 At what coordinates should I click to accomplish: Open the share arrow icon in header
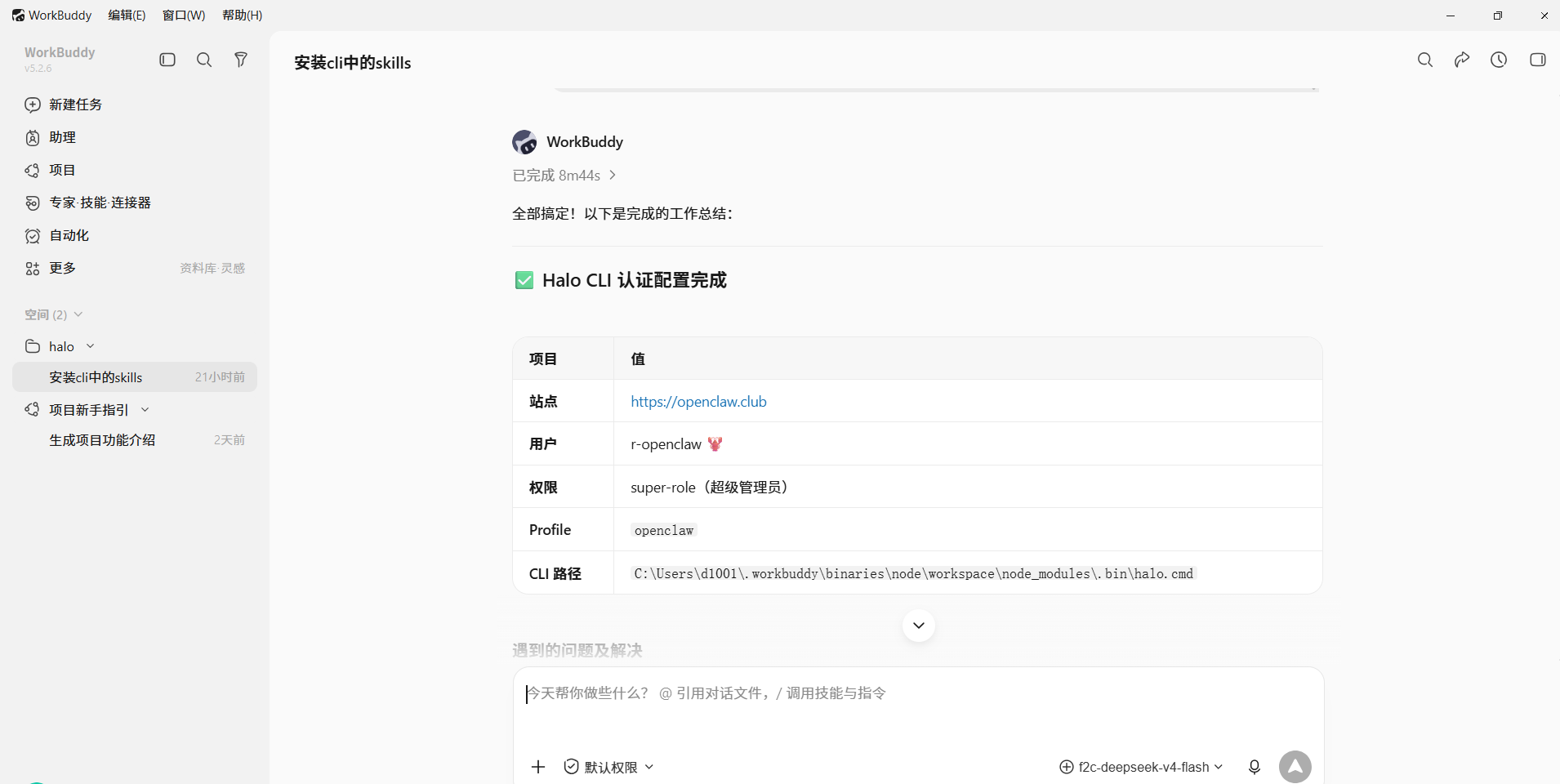(x=1462, y=60)
